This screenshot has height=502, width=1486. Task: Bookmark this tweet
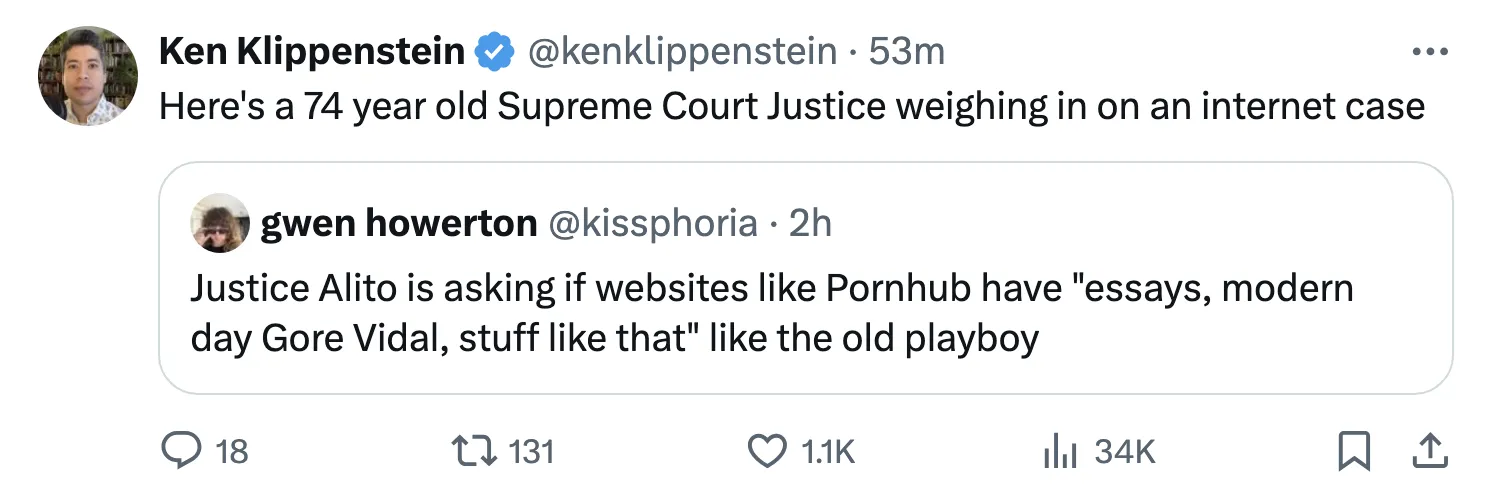(1352, 452)
